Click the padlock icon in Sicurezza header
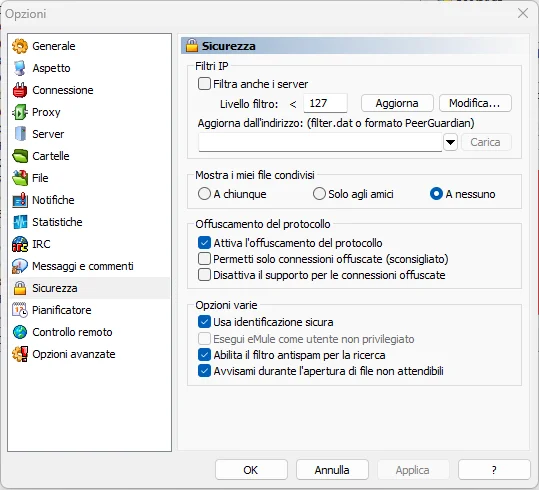 pyautogui.click(x=192, y=46)
